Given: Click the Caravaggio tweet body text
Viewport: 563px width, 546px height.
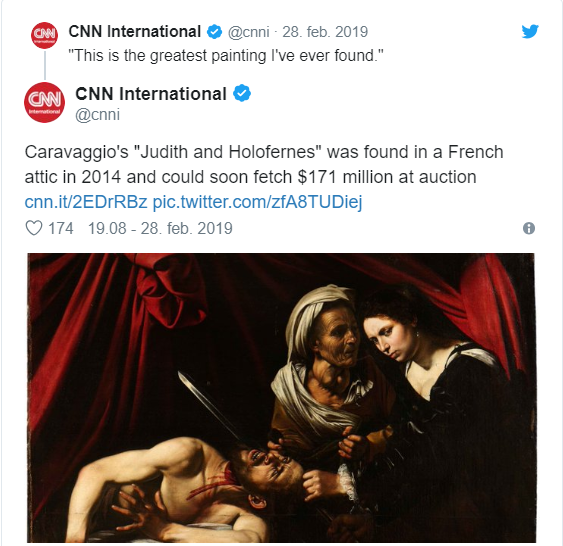Looking at the screenshot, I should (x=264, y=164).
